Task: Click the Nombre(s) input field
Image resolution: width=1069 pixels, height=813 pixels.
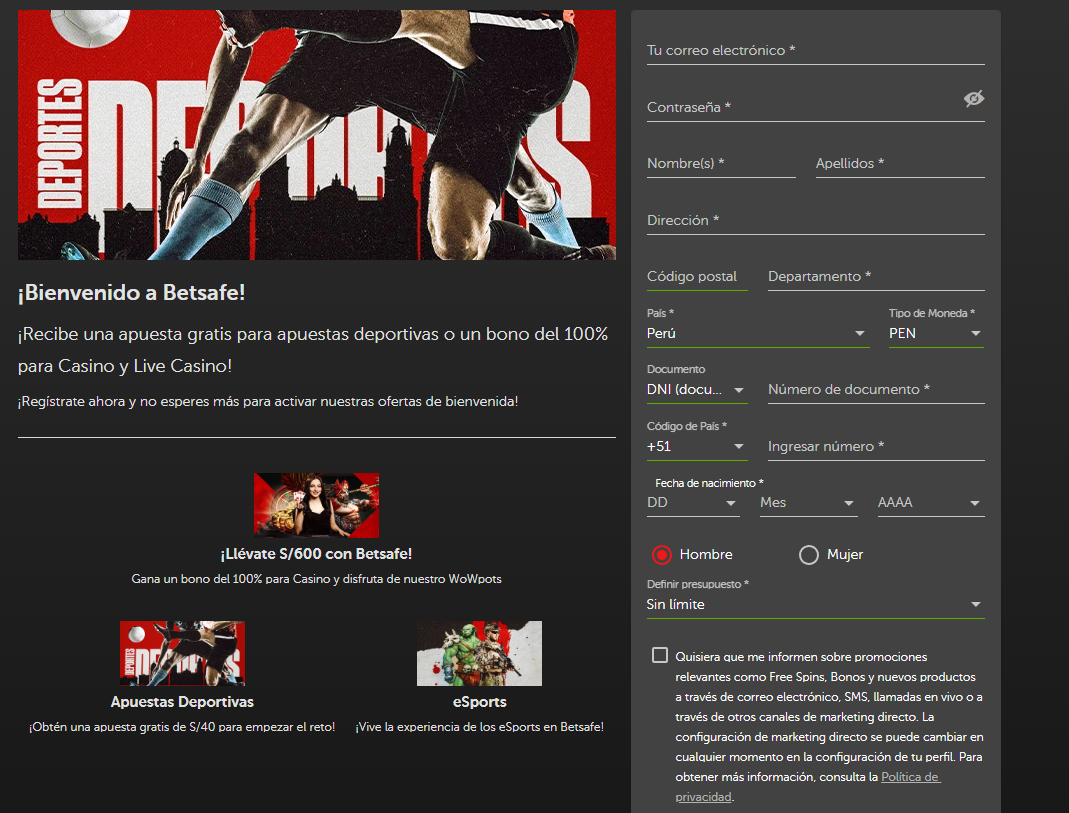Action: [720, 163]
